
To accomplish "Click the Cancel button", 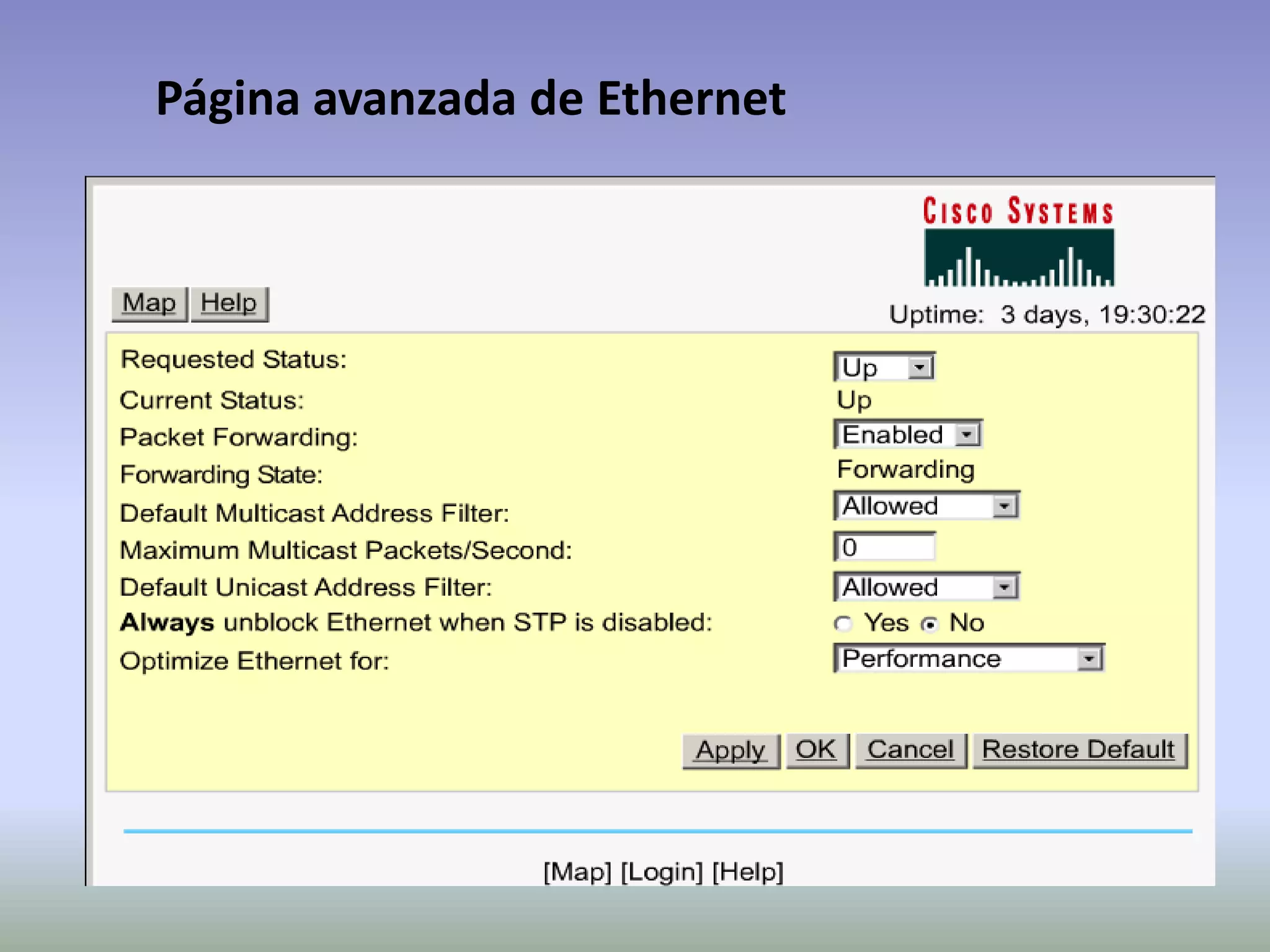I will 910,751.
